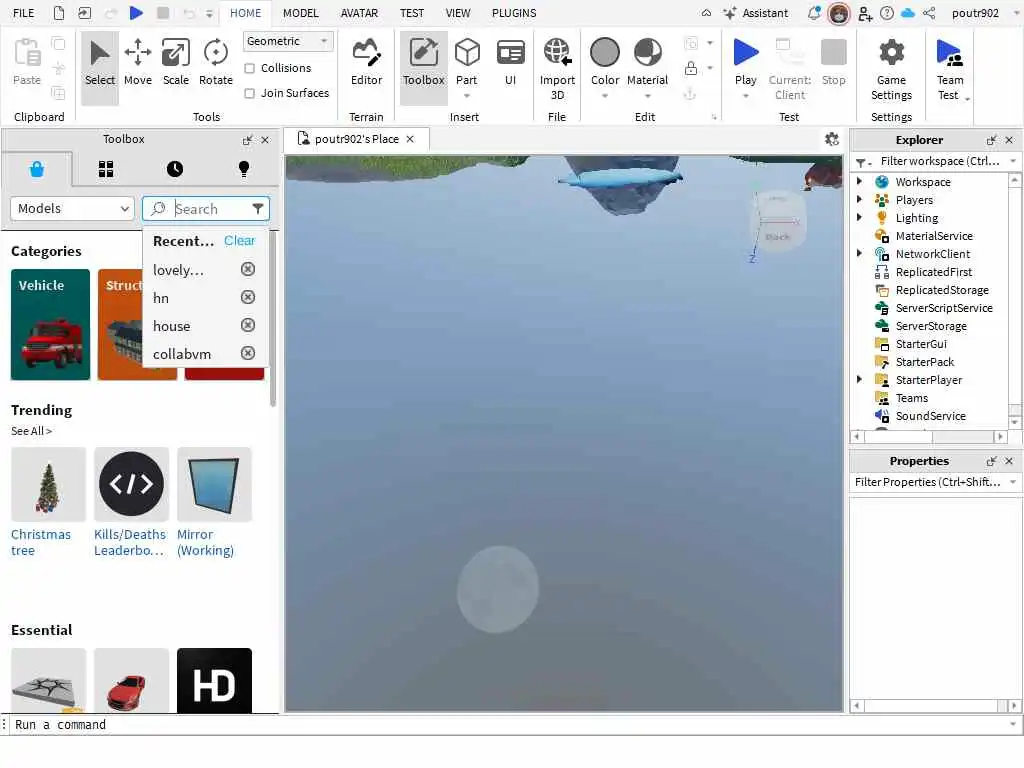Click the Christmas tree thumbnail
1024x768 pixels.
[48, 484]
